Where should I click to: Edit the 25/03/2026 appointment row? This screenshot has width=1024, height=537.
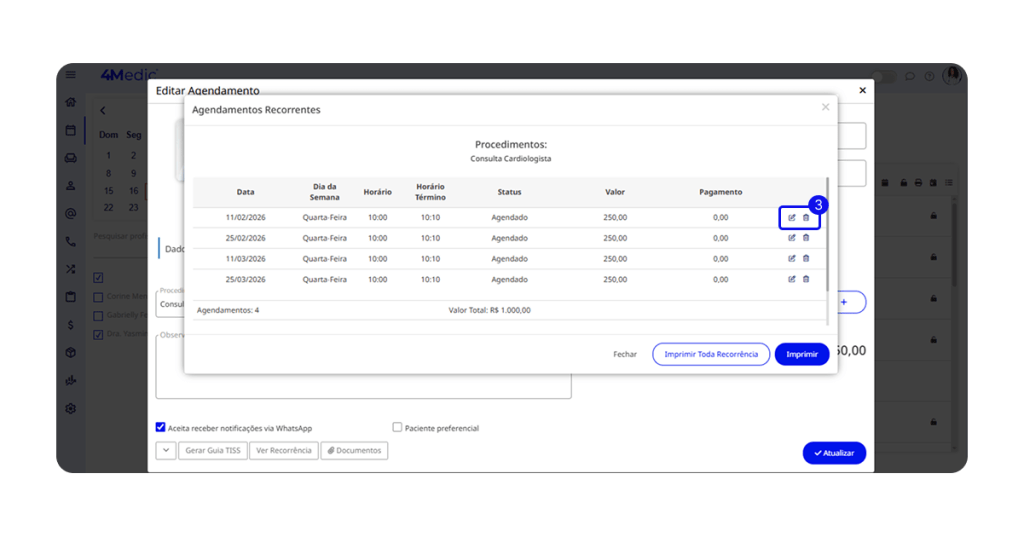[792, 280]
